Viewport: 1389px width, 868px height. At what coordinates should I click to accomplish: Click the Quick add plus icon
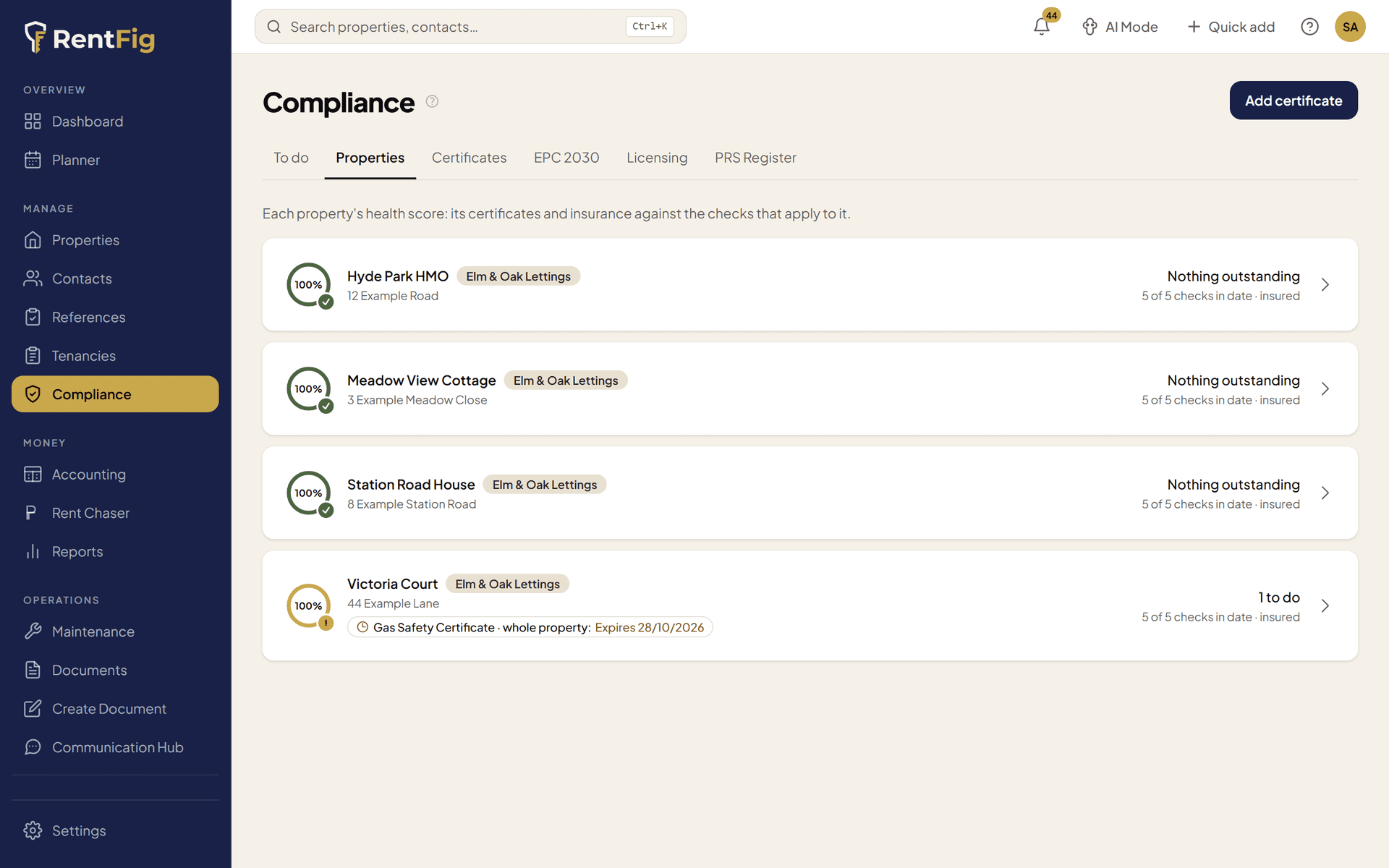(1194, 27)
